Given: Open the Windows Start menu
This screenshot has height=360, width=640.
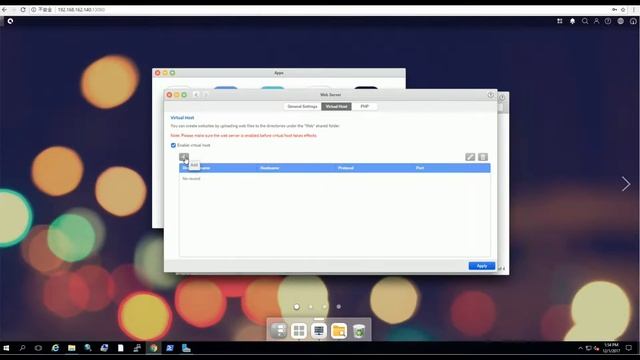Looking at the screenshot, I should (x=6, y=348).
